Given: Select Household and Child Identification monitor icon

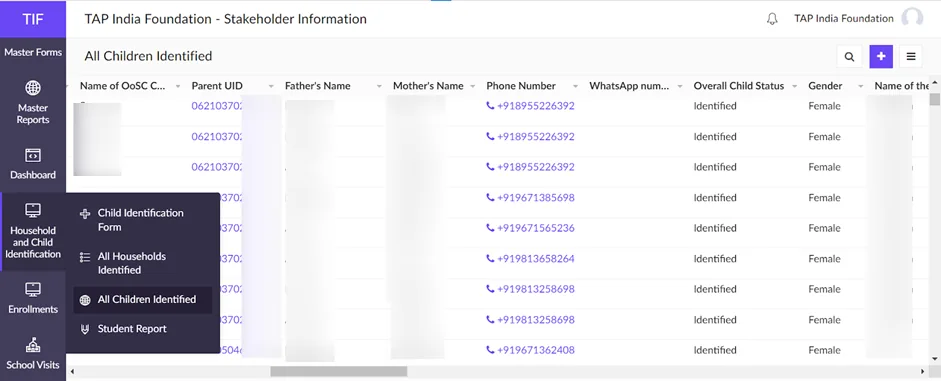Looking at the screenshot, I should (x=33, y=211).
